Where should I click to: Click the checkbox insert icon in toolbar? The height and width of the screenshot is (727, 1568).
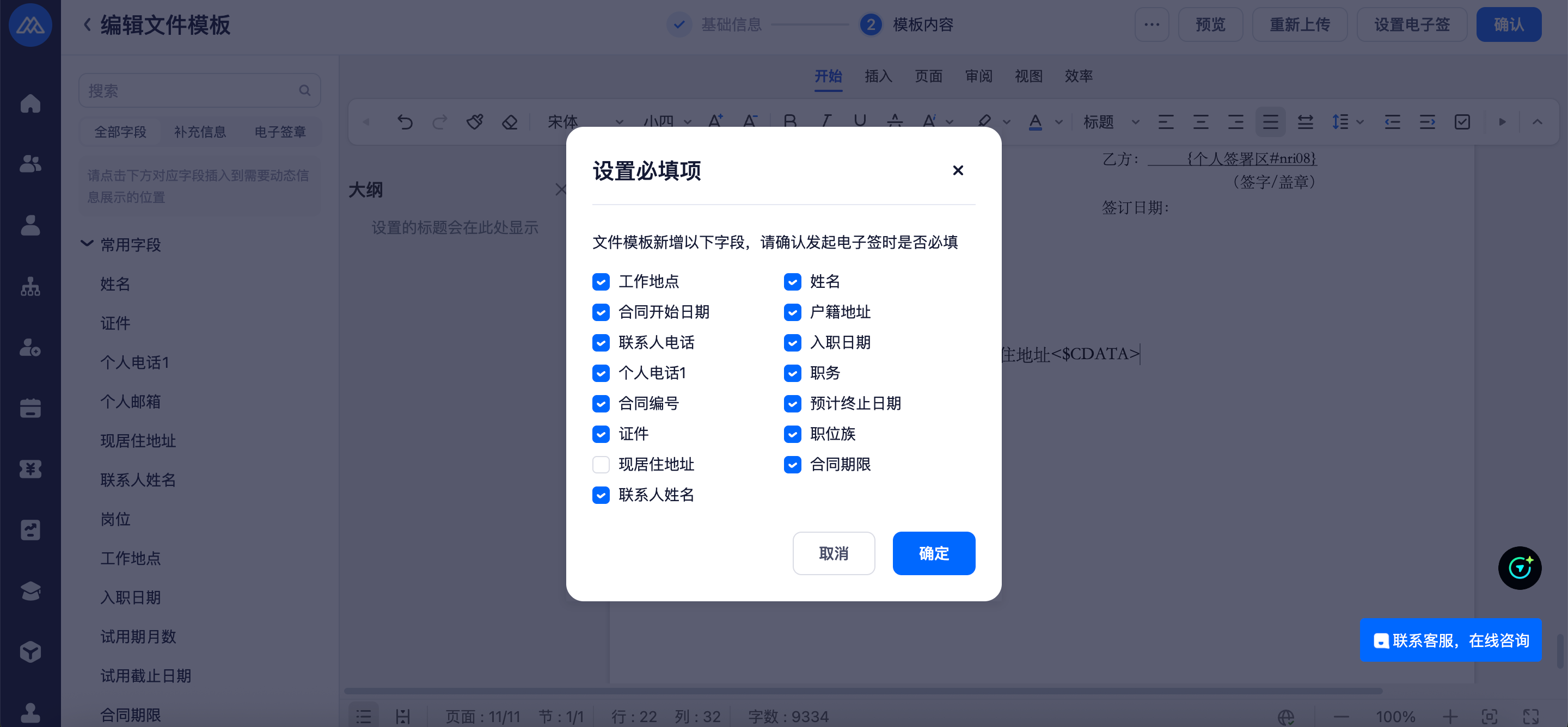coord(1462,122)
